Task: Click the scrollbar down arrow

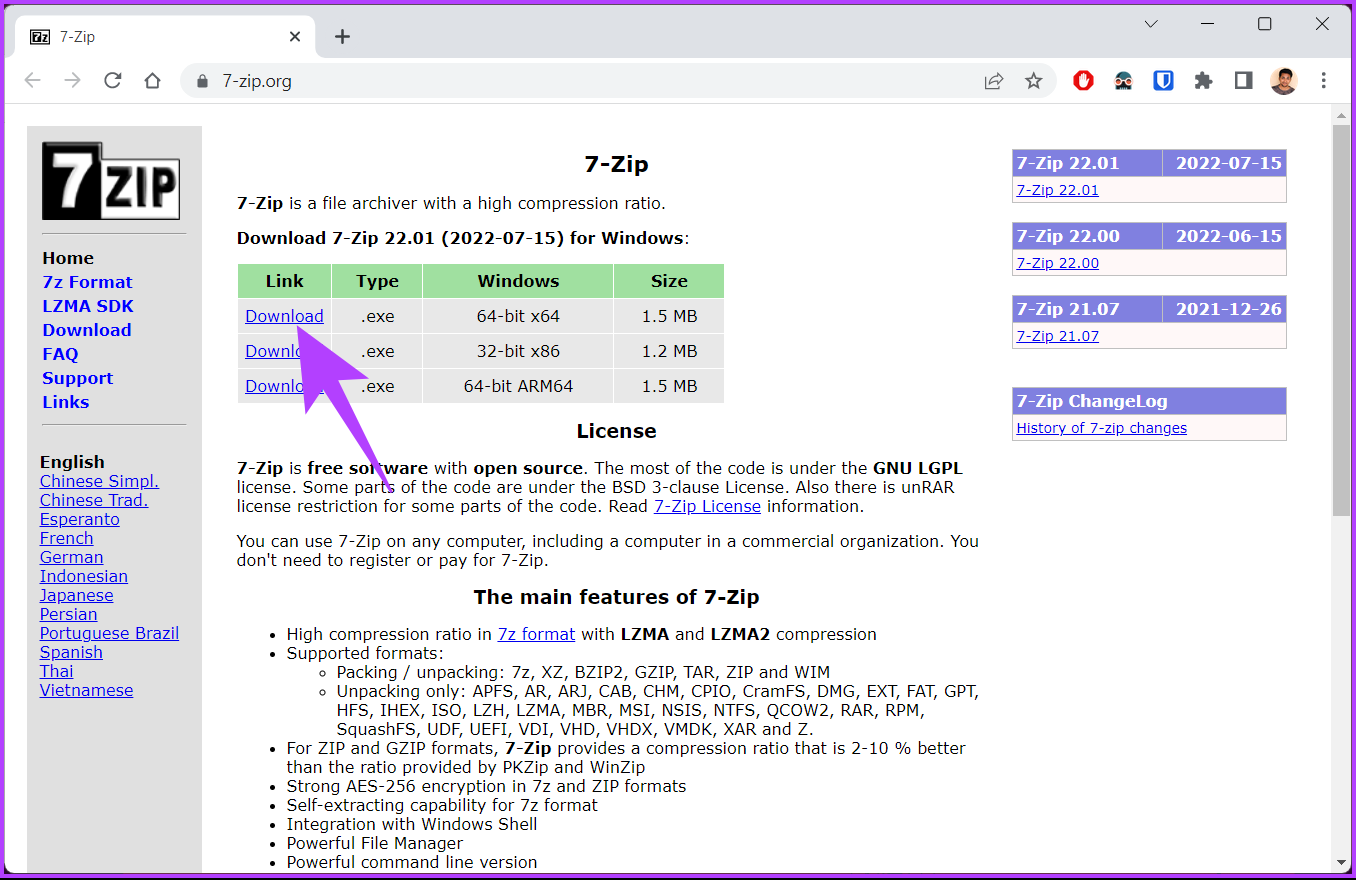Action: click(x=1341, y=863)
